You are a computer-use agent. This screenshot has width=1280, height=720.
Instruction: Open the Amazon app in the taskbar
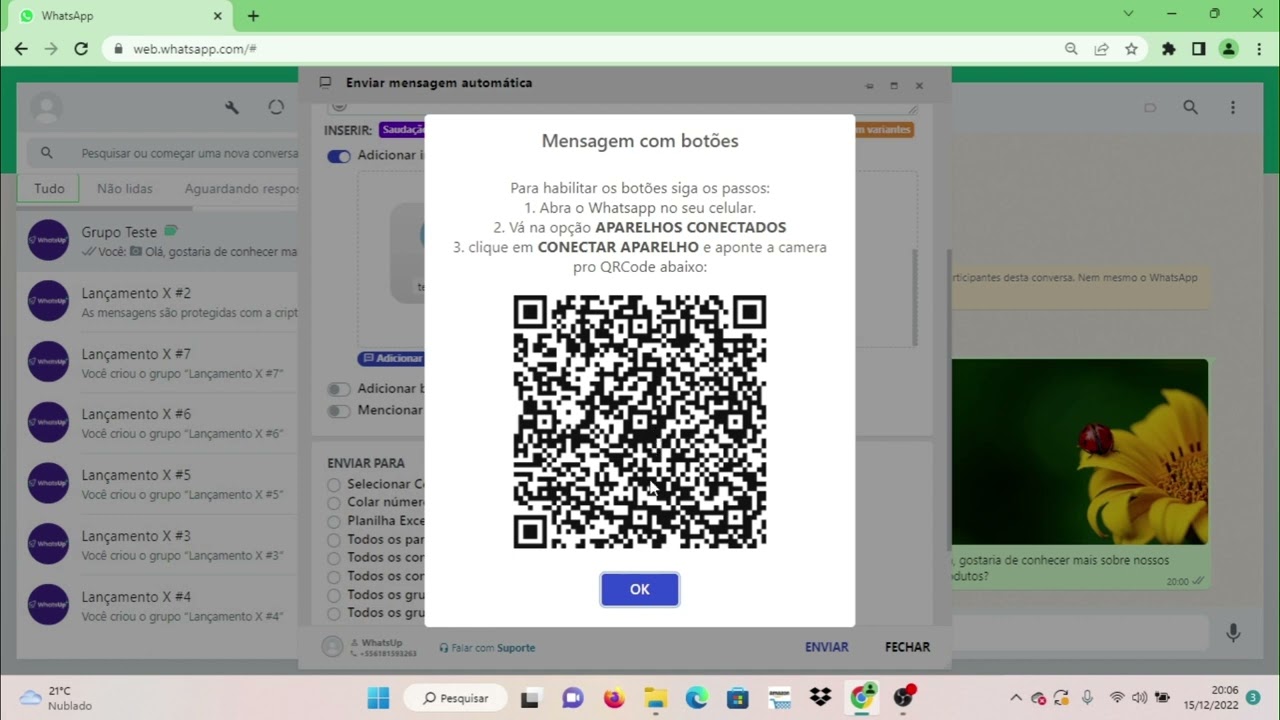[780, 698]
